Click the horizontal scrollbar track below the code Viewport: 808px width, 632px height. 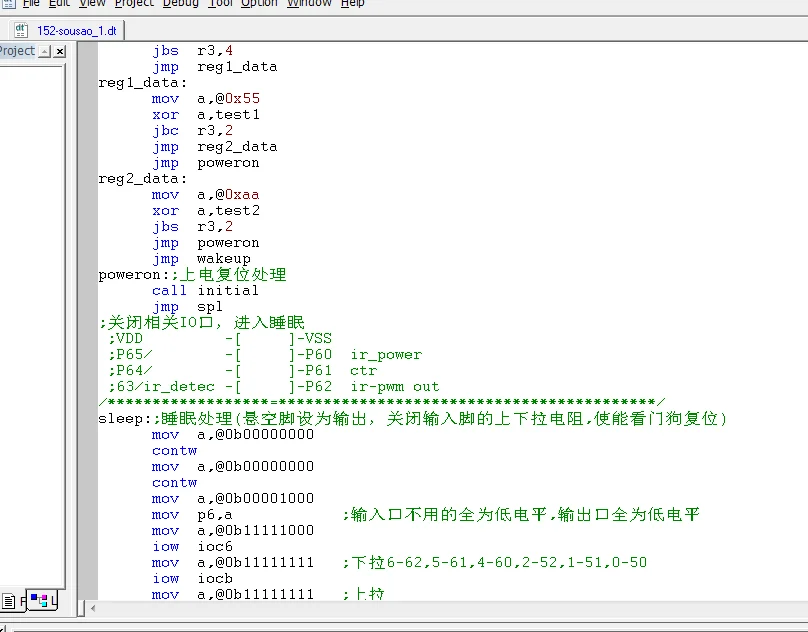click(x=450, y=608)
